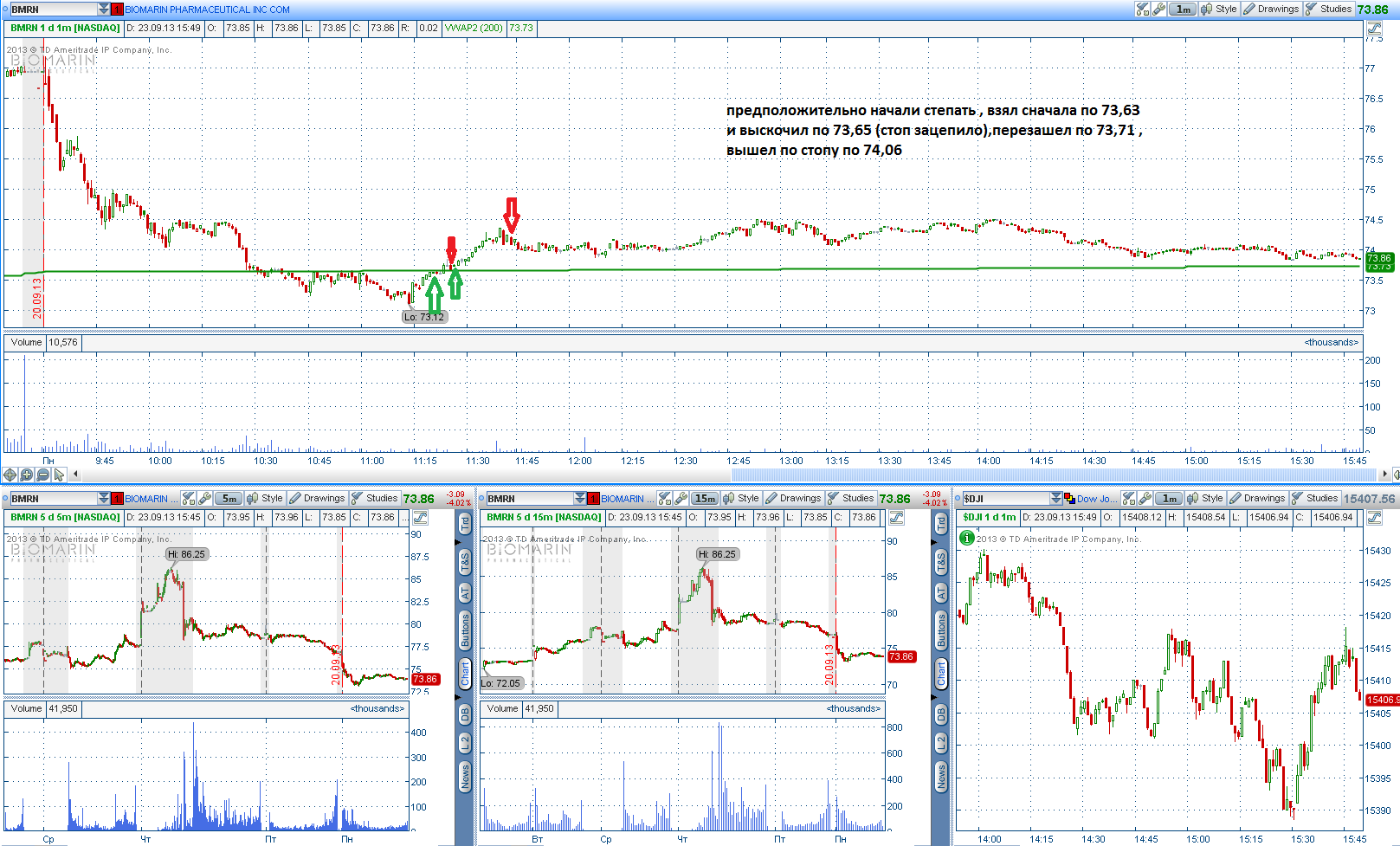
Task: Click the zoom in magnifier below main chart
Action: coord(27,475)
